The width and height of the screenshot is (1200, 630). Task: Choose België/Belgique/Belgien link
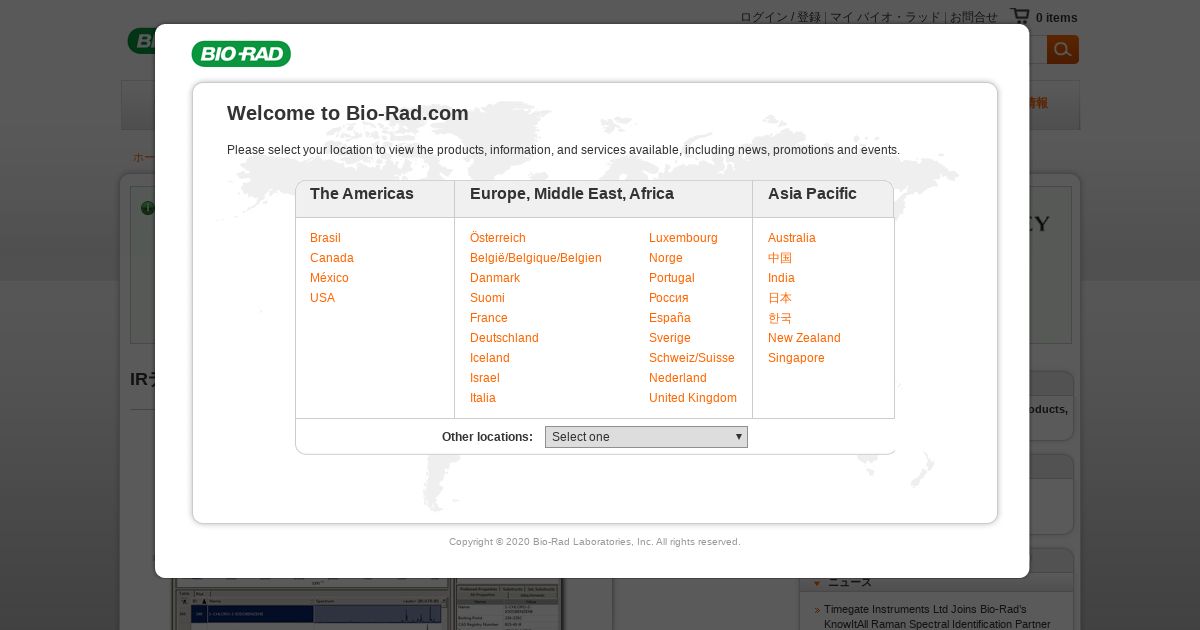tap(536, 258)
